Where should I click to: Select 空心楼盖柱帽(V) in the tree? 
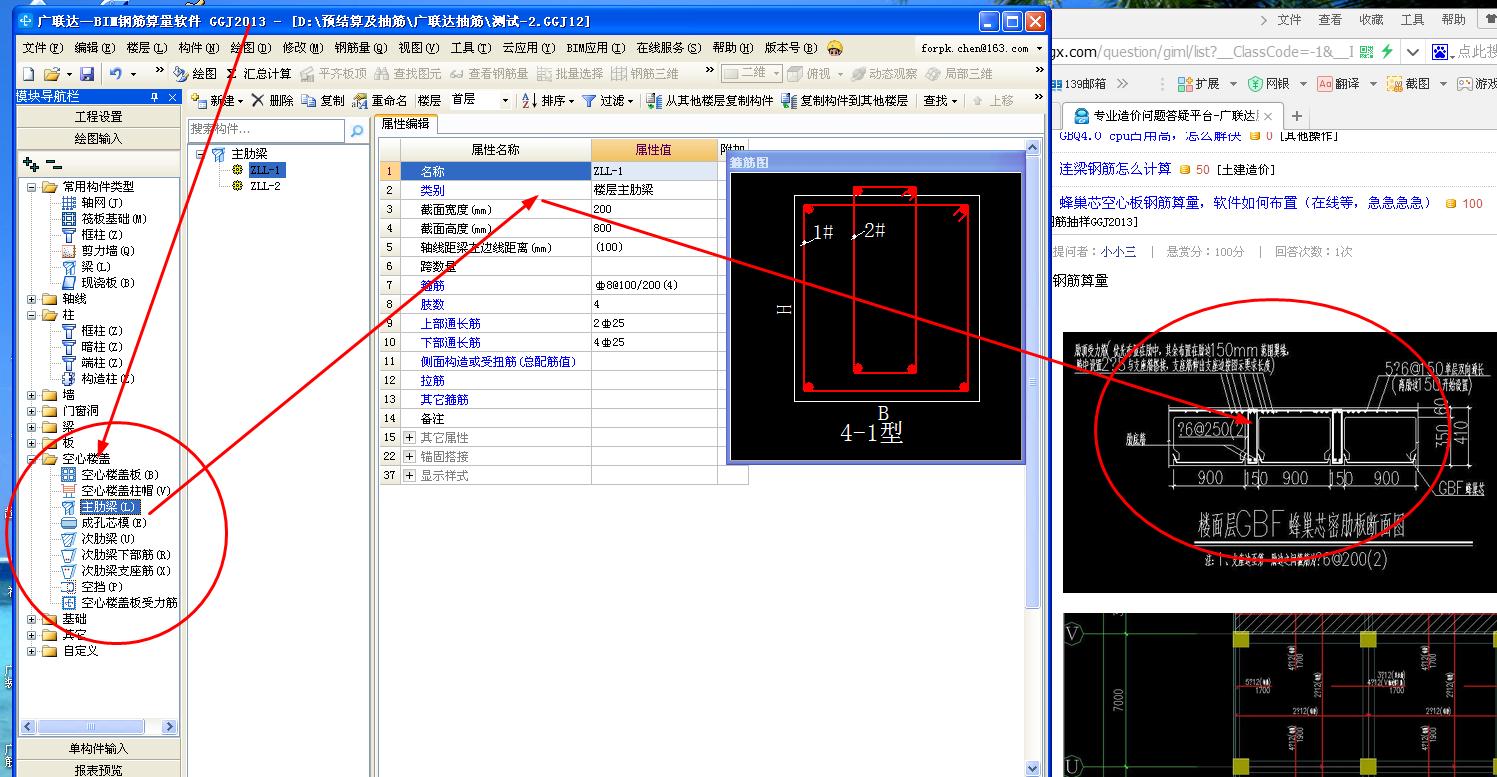click(x=116, y=491)
